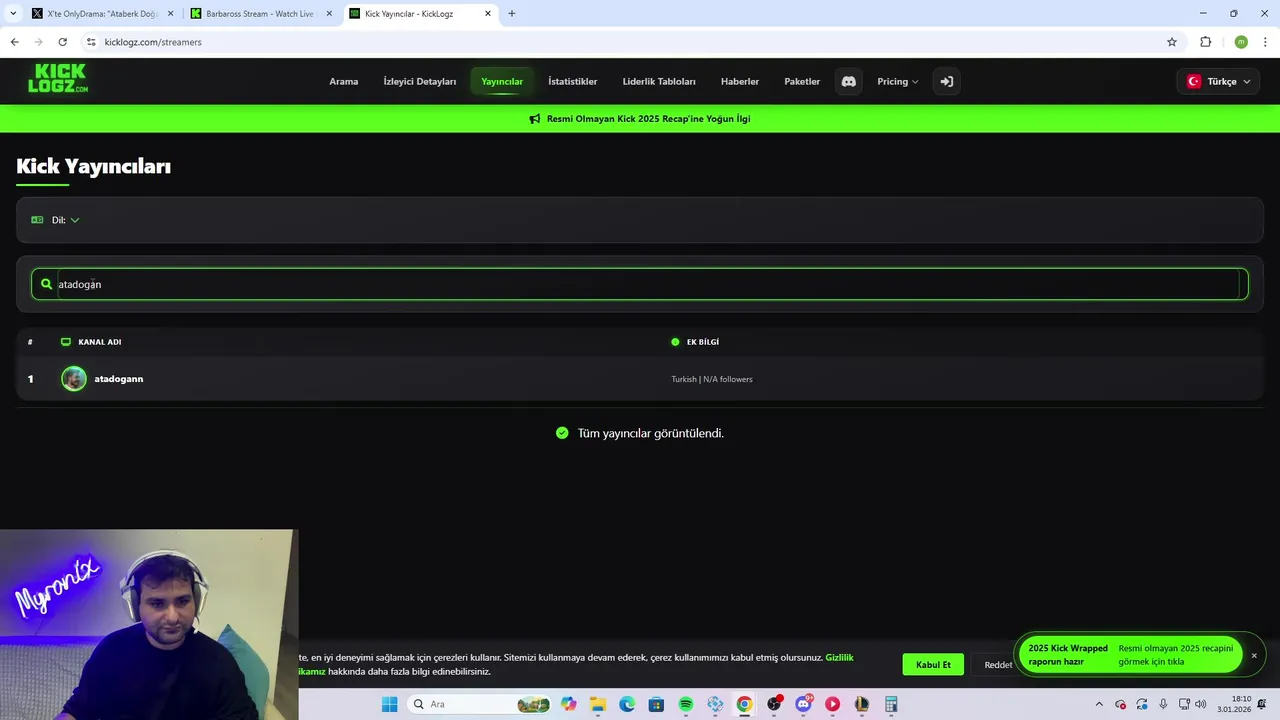The height and width of the screenshot is (720, 1280).
Task: Open the League of Legends taskbar icon
Action: 862,704
